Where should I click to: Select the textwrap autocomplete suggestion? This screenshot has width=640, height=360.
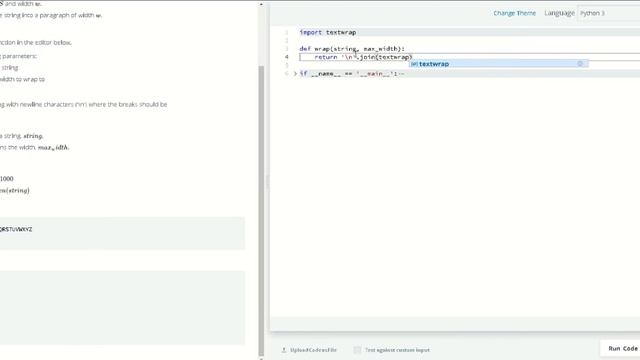(x=499, y=64)
